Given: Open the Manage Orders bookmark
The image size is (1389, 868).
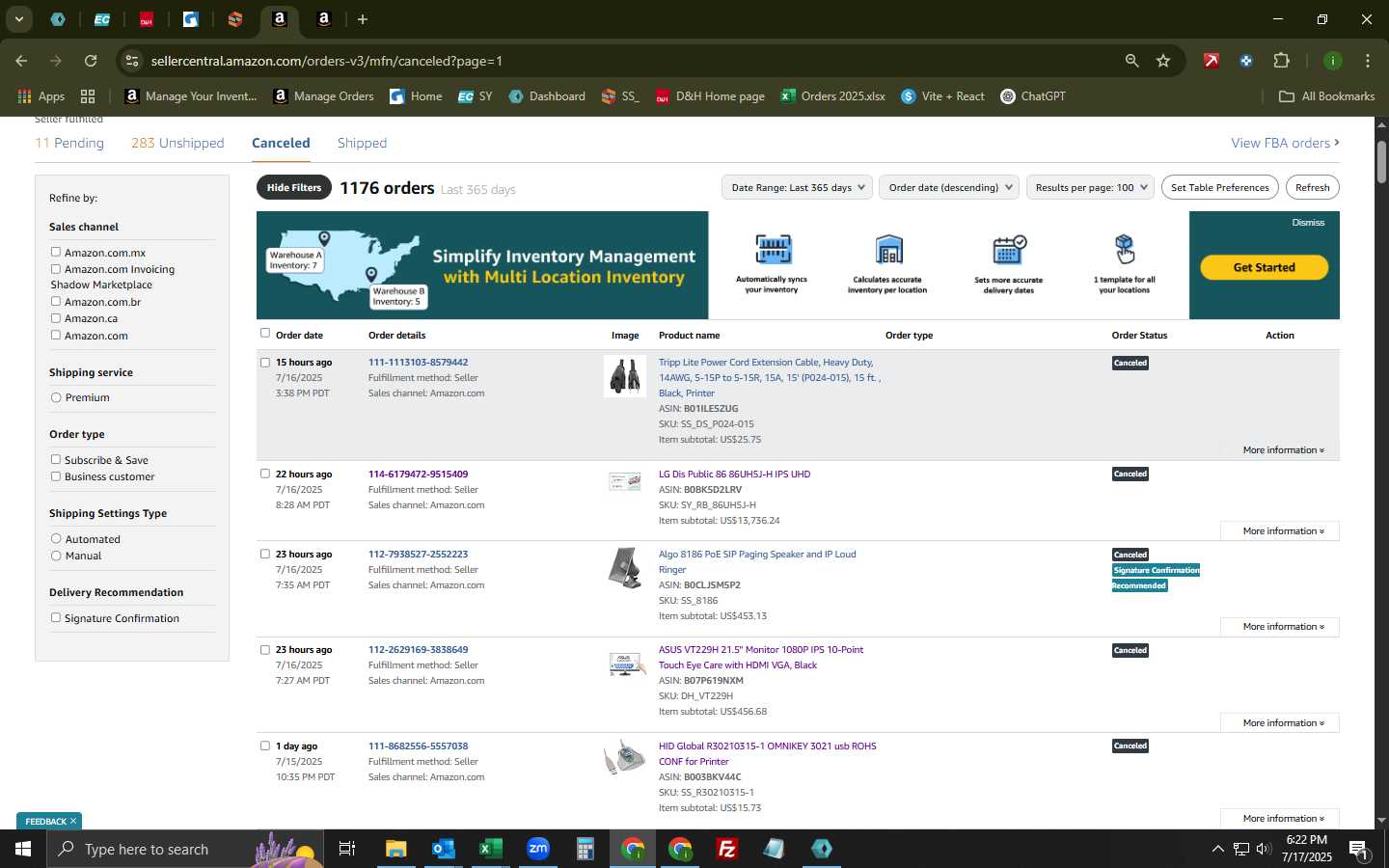Looking at the screenshot, I should tap(323, 96).
